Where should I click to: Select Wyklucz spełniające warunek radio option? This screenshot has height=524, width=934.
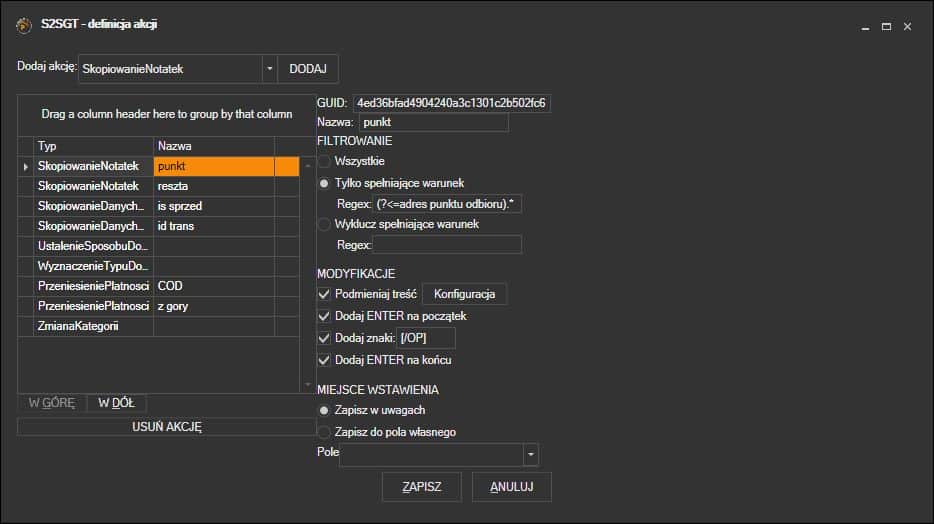(x=324, y=224)
